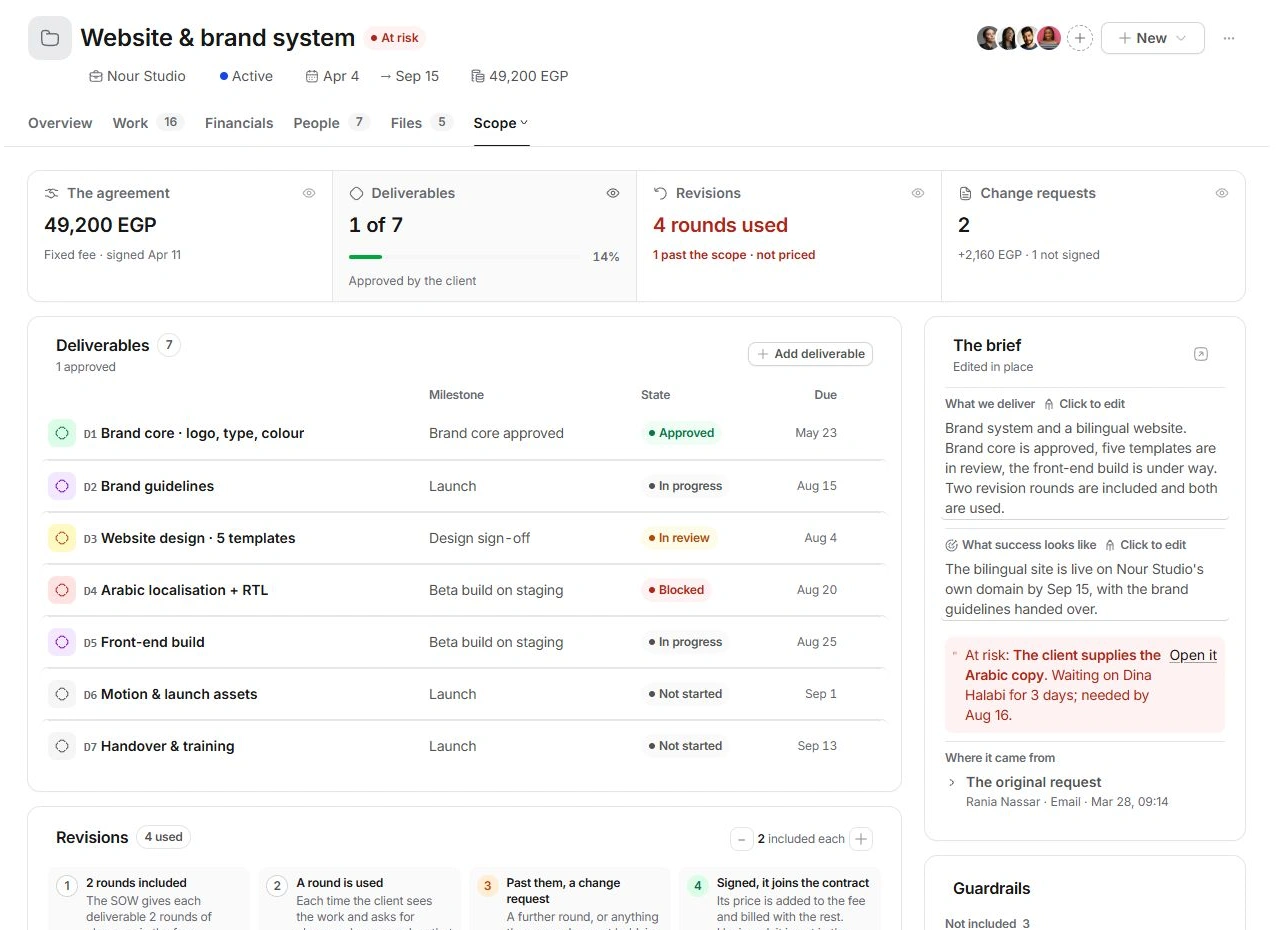Click the Revisions card undo arrow icon
This screenshot has width=1280, height=930.
click(660, 193)
